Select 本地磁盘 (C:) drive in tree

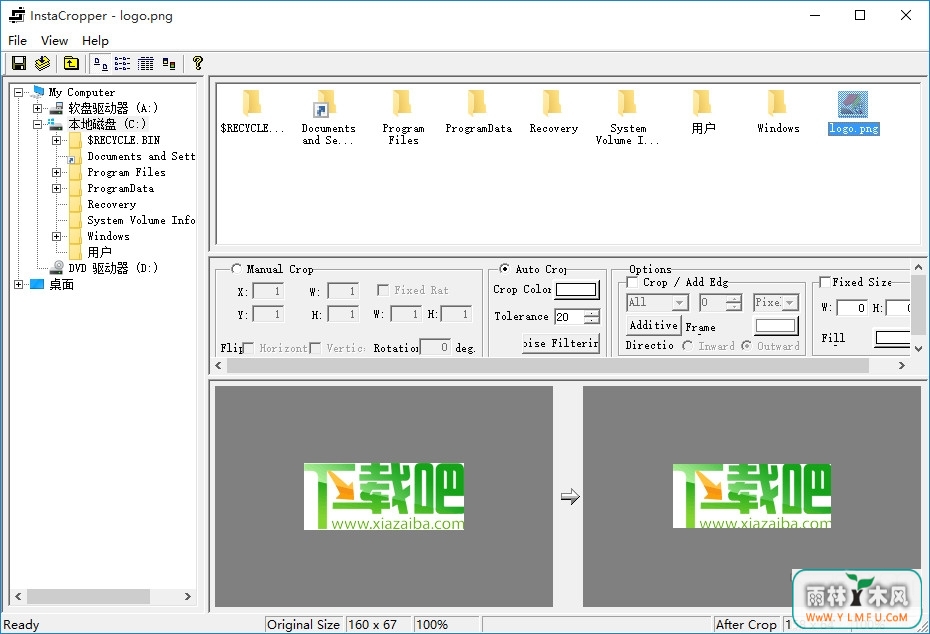[107, 124]
